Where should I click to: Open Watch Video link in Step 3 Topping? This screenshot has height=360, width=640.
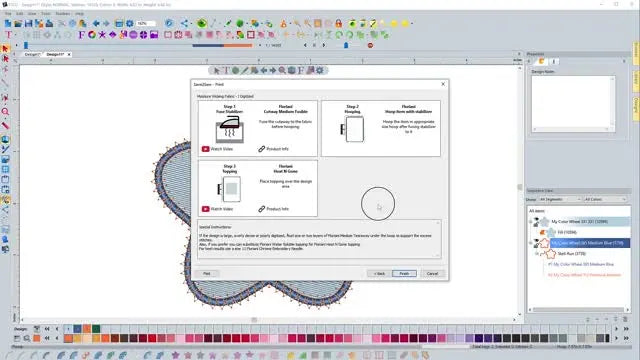click(218, 209)
